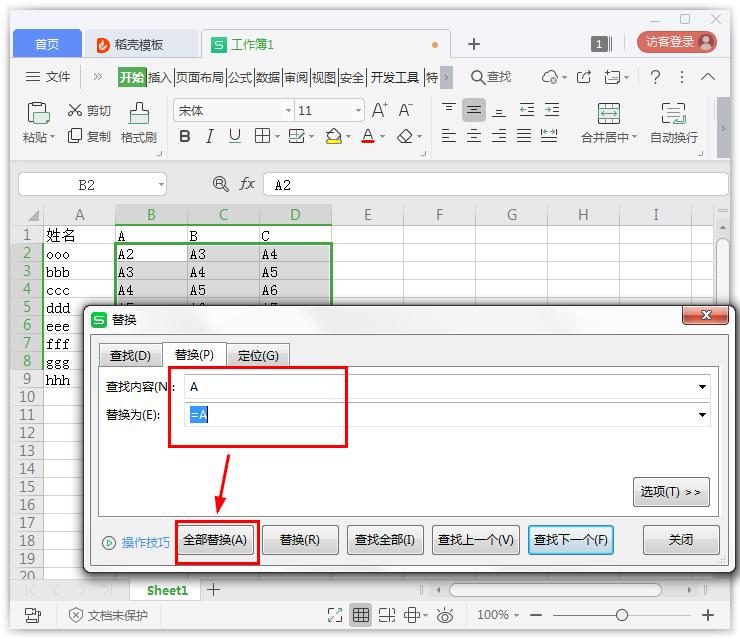Click the 全部替换(A) button
Image resolution: width=740 pixels, height=639 pixels.
(x=215, y=540)
